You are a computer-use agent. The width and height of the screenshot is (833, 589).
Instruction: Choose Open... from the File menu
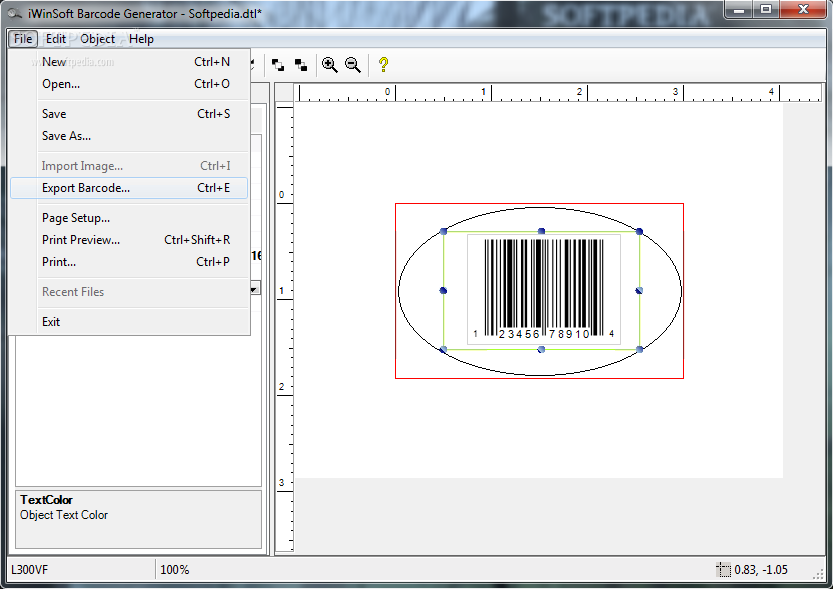(x=129, y=84)
